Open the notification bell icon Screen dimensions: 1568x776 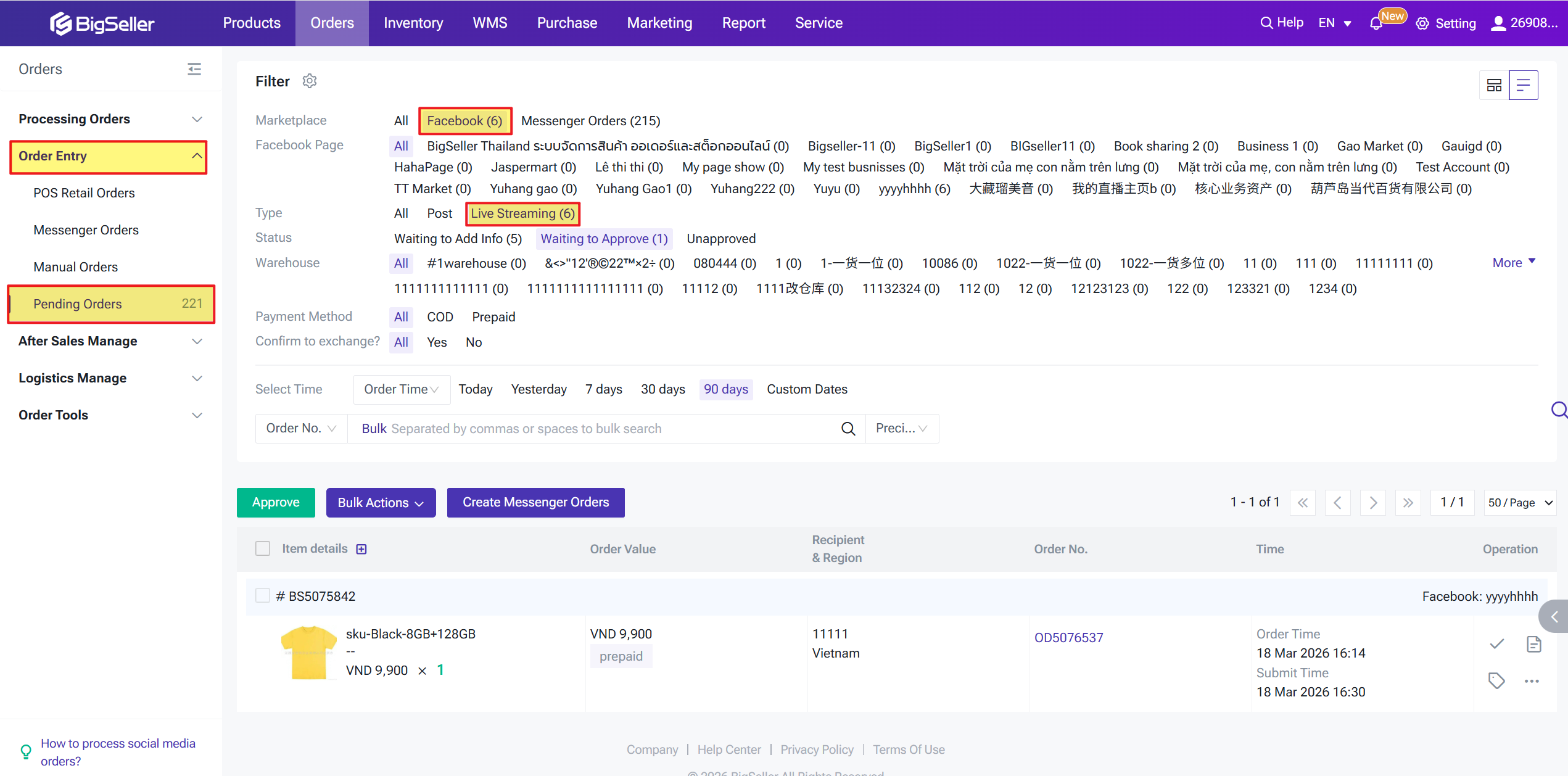click(1376, 23)
